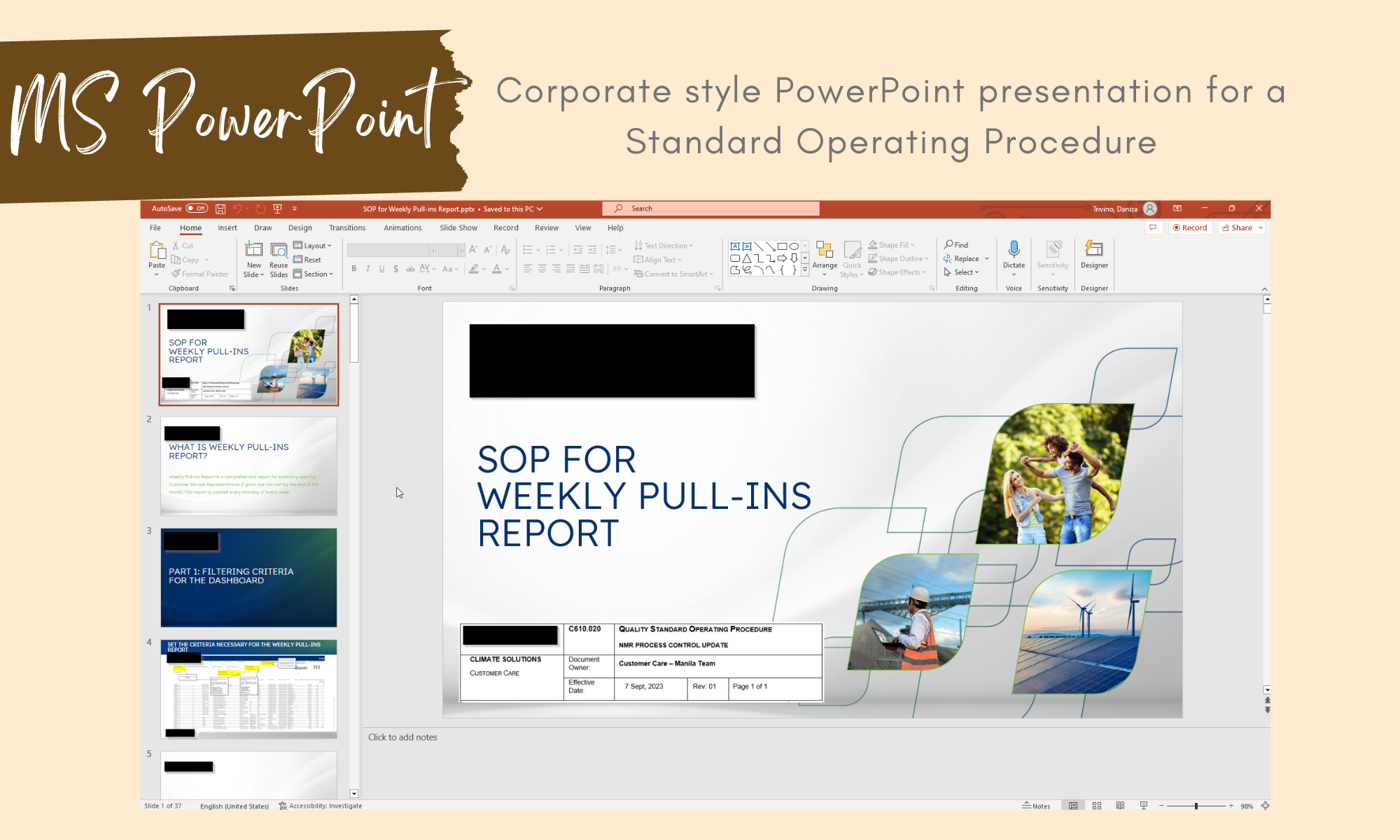Click the New Slide icon

click(x=253, y=251)
